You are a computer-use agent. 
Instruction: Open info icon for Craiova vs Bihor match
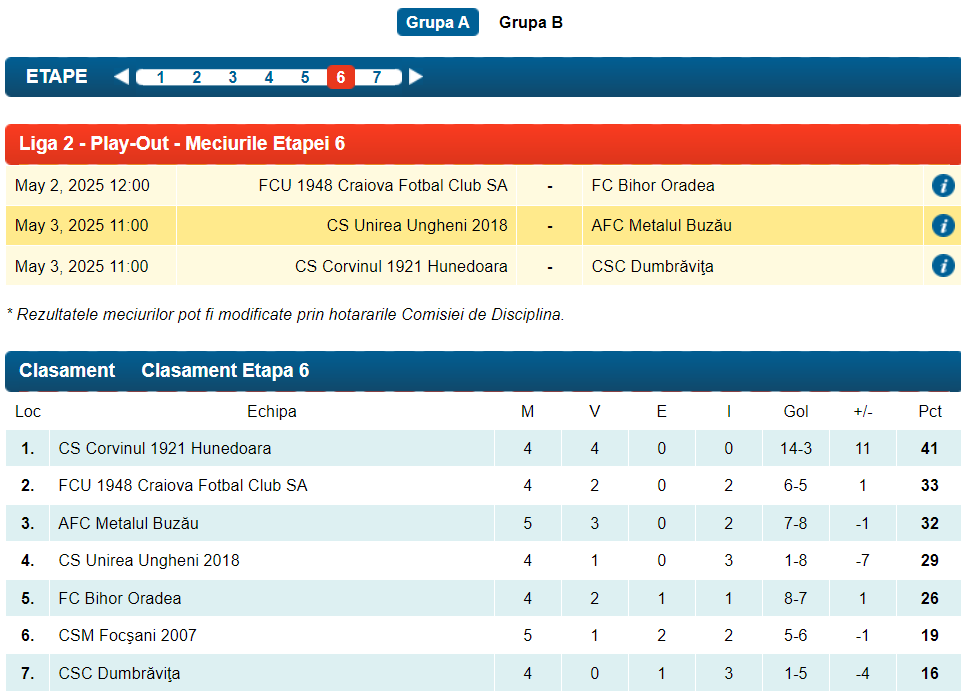(x=942, y=185)
